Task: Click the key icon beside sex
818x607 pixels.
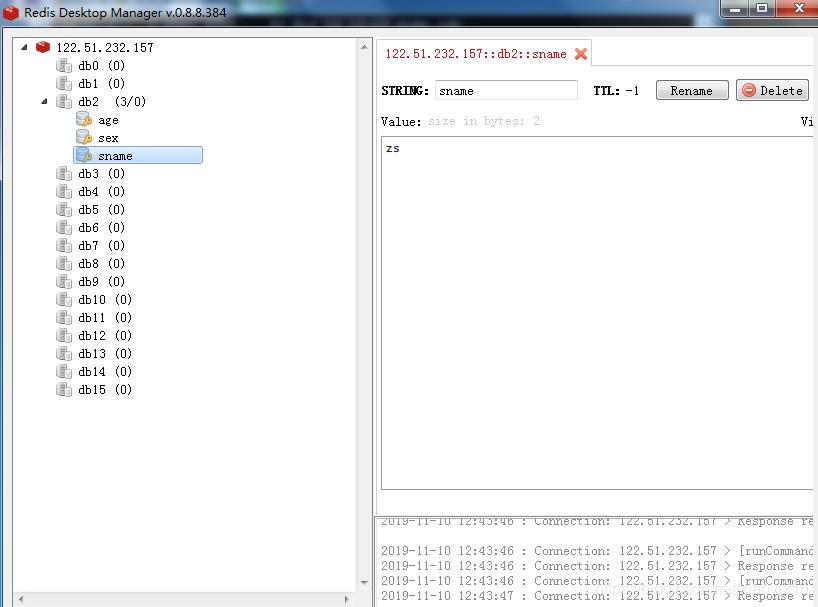Action: pyautogui.click(x=83, y=137)
